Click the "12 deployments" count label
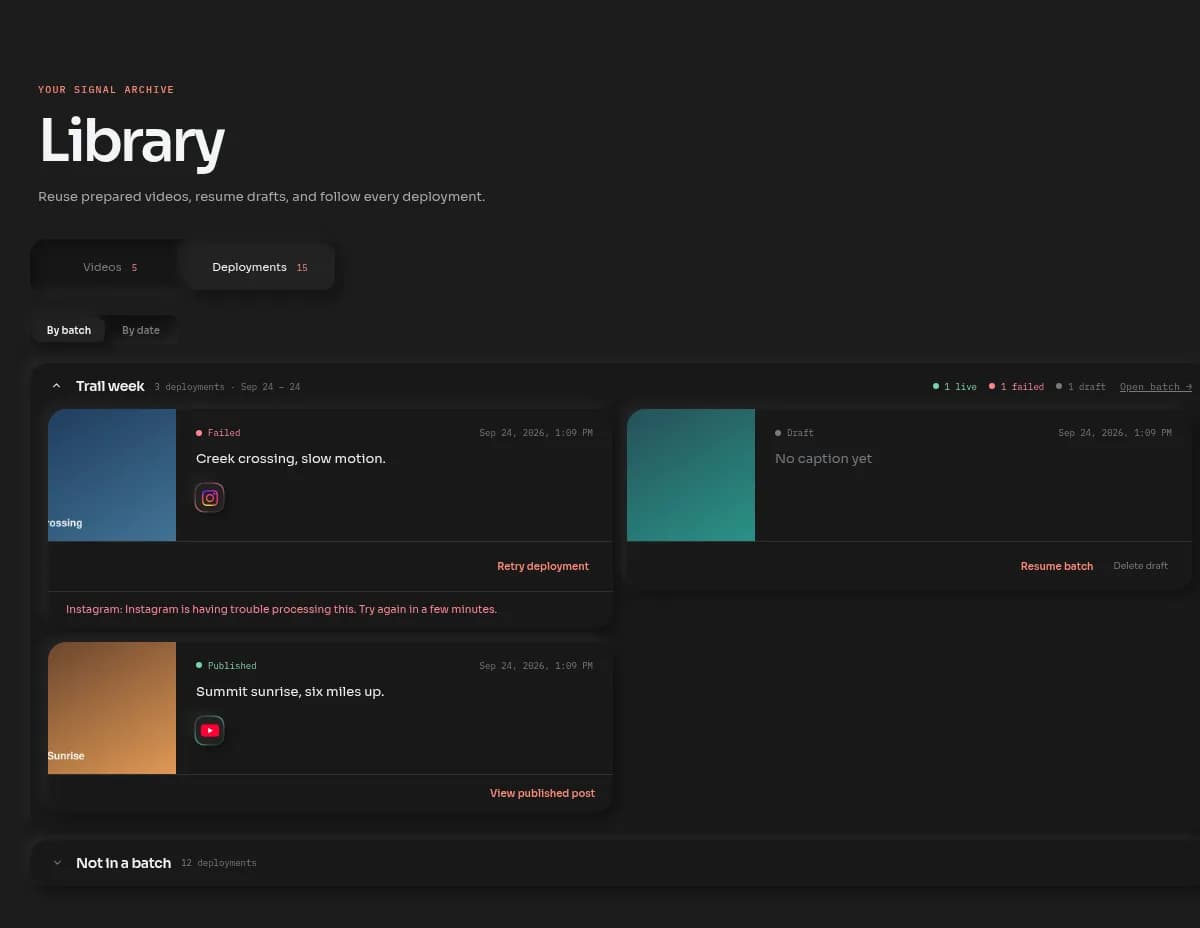The width and height of the screenshot is (1200, 928). click(219, 863)
